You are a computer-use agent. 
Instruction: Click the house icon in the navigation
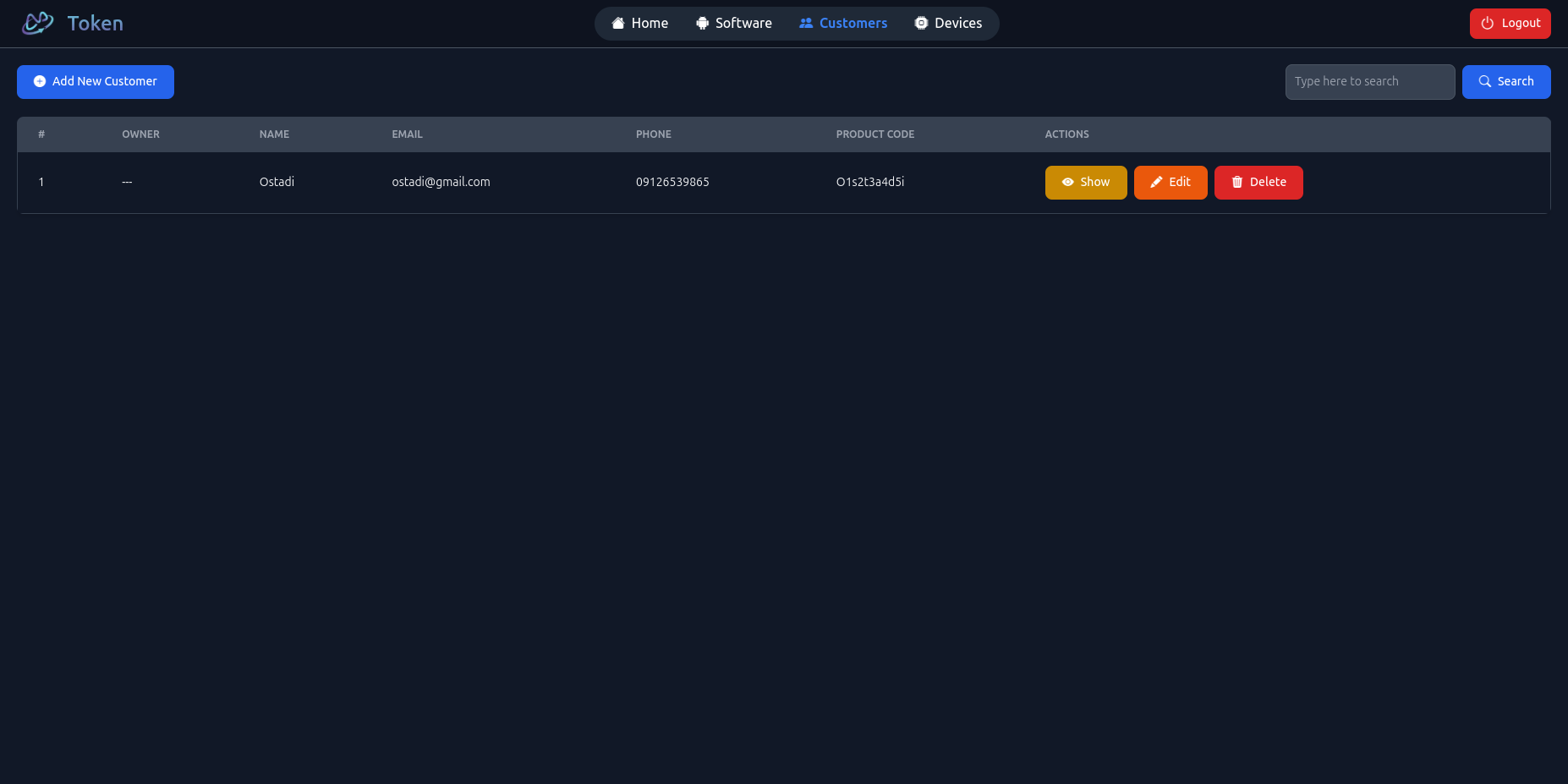[x=618, y=23]
